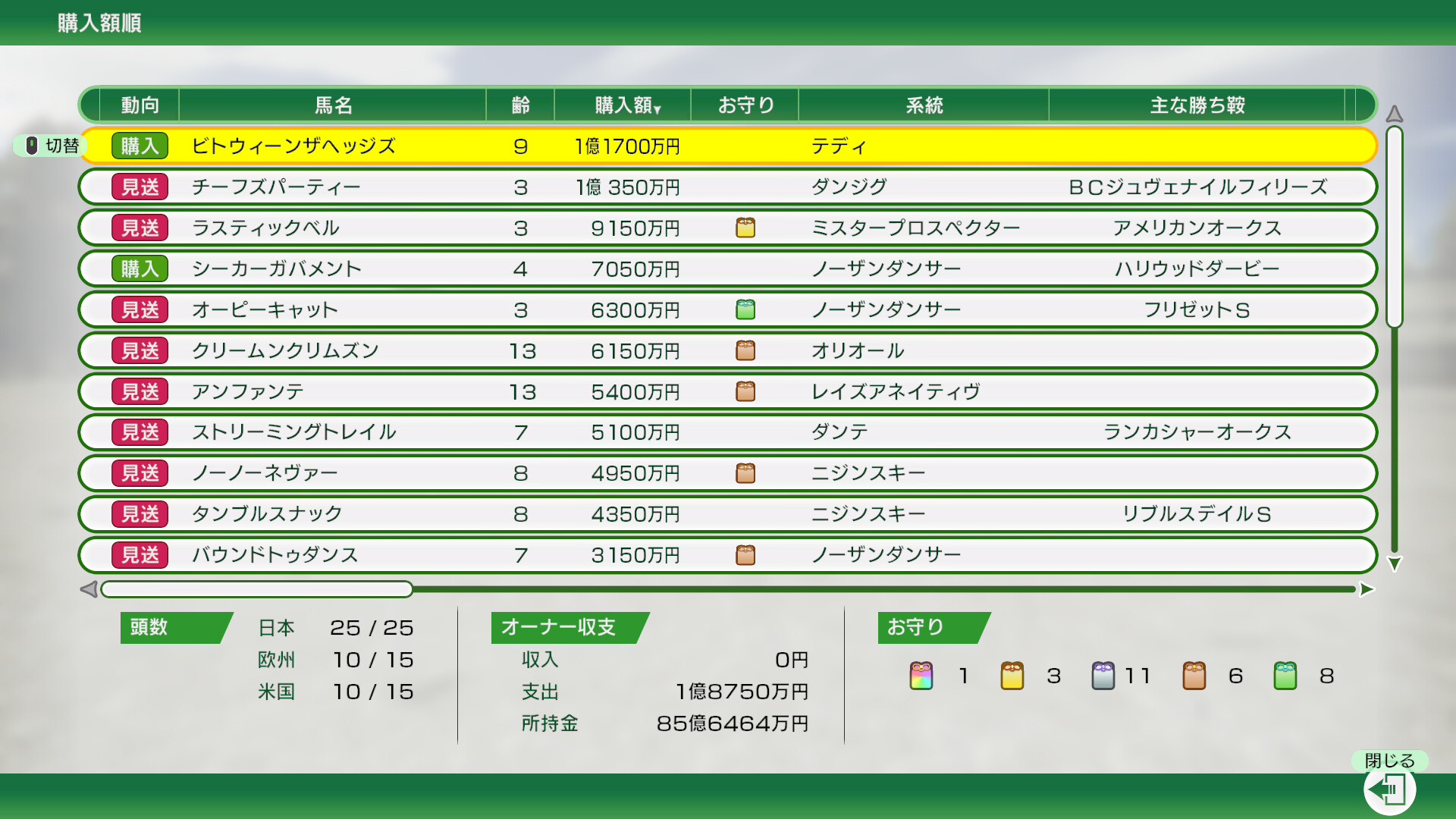Toggle 購入 status for シーカーガバメント

[140, 268]
